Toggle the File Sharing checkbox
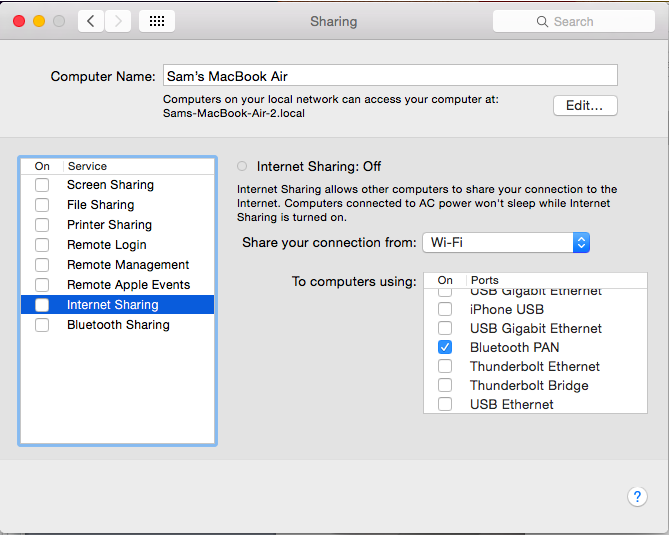 (x=42, y=205)
